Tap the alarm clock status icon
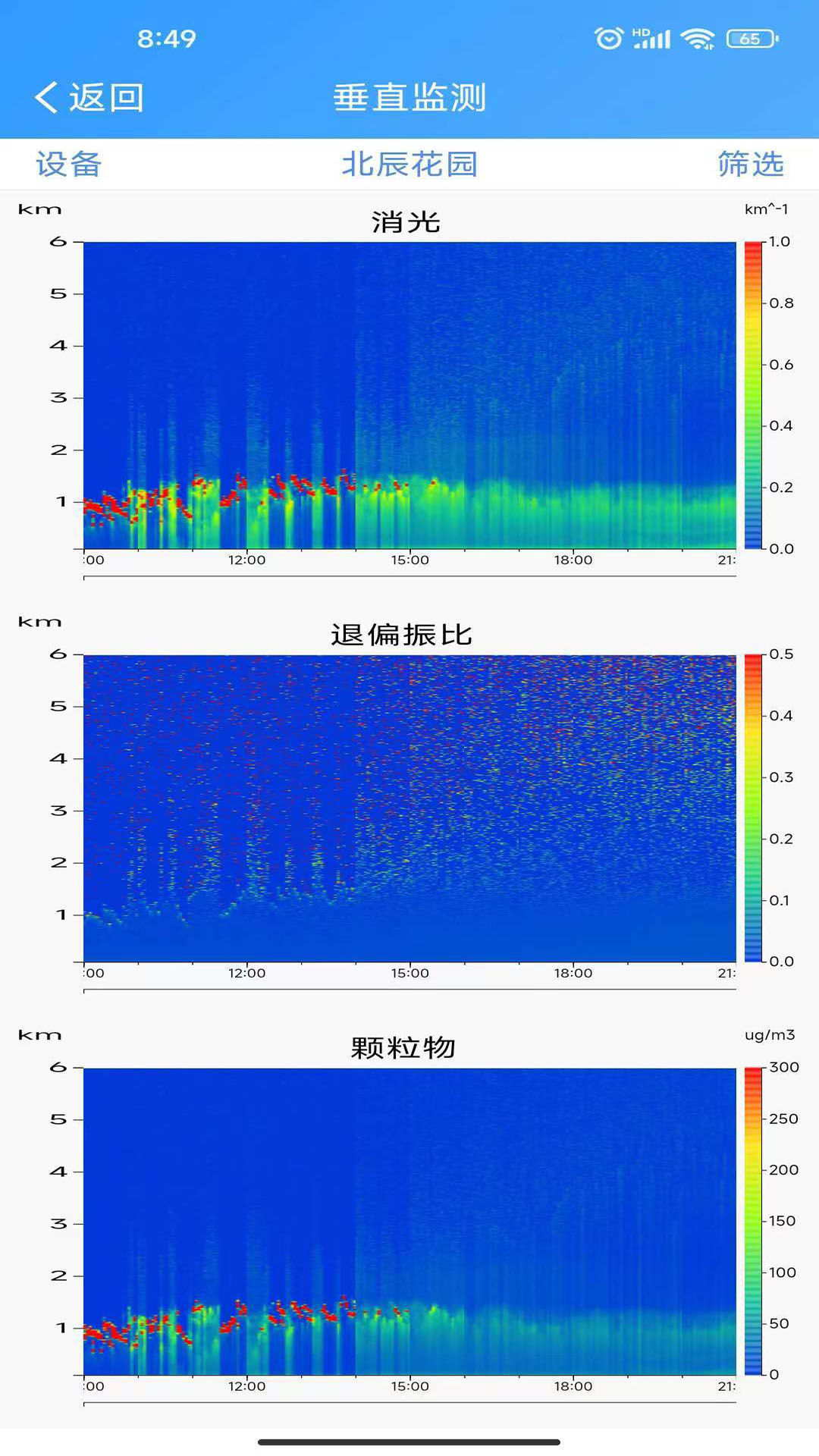The image size is (819, 1456). tap(608, 38)
